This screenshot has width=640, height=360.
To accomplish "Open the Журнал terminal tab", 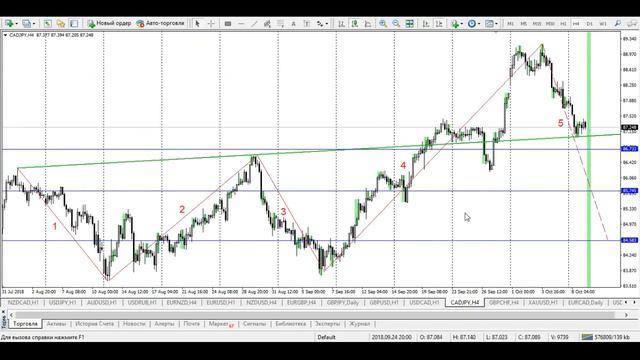I will pos(360,324).
